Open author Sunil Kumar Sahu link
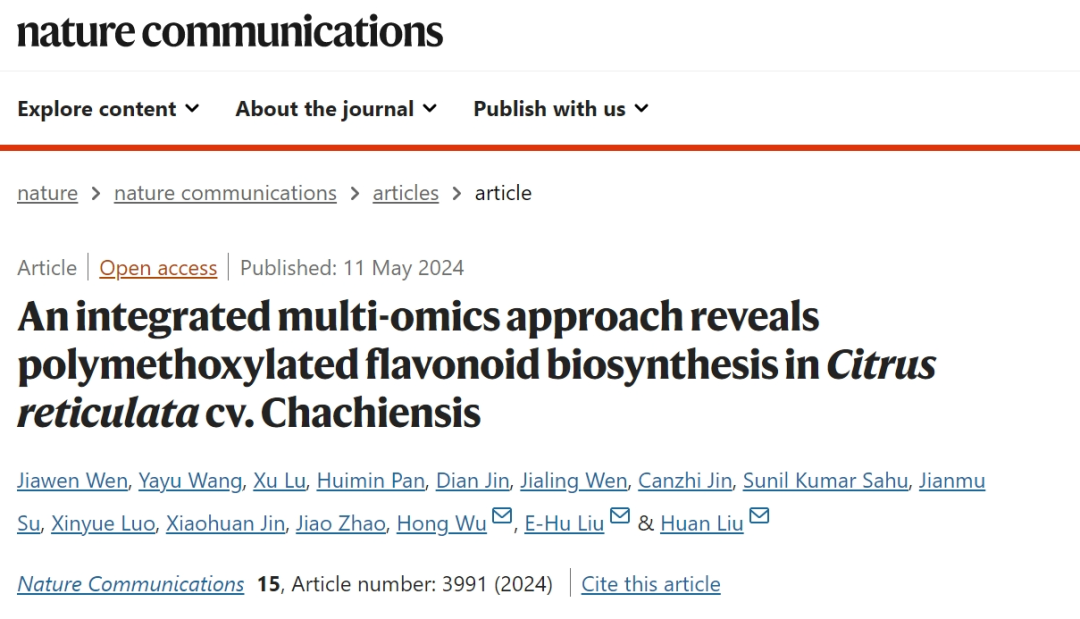 (x=825, y=481)
